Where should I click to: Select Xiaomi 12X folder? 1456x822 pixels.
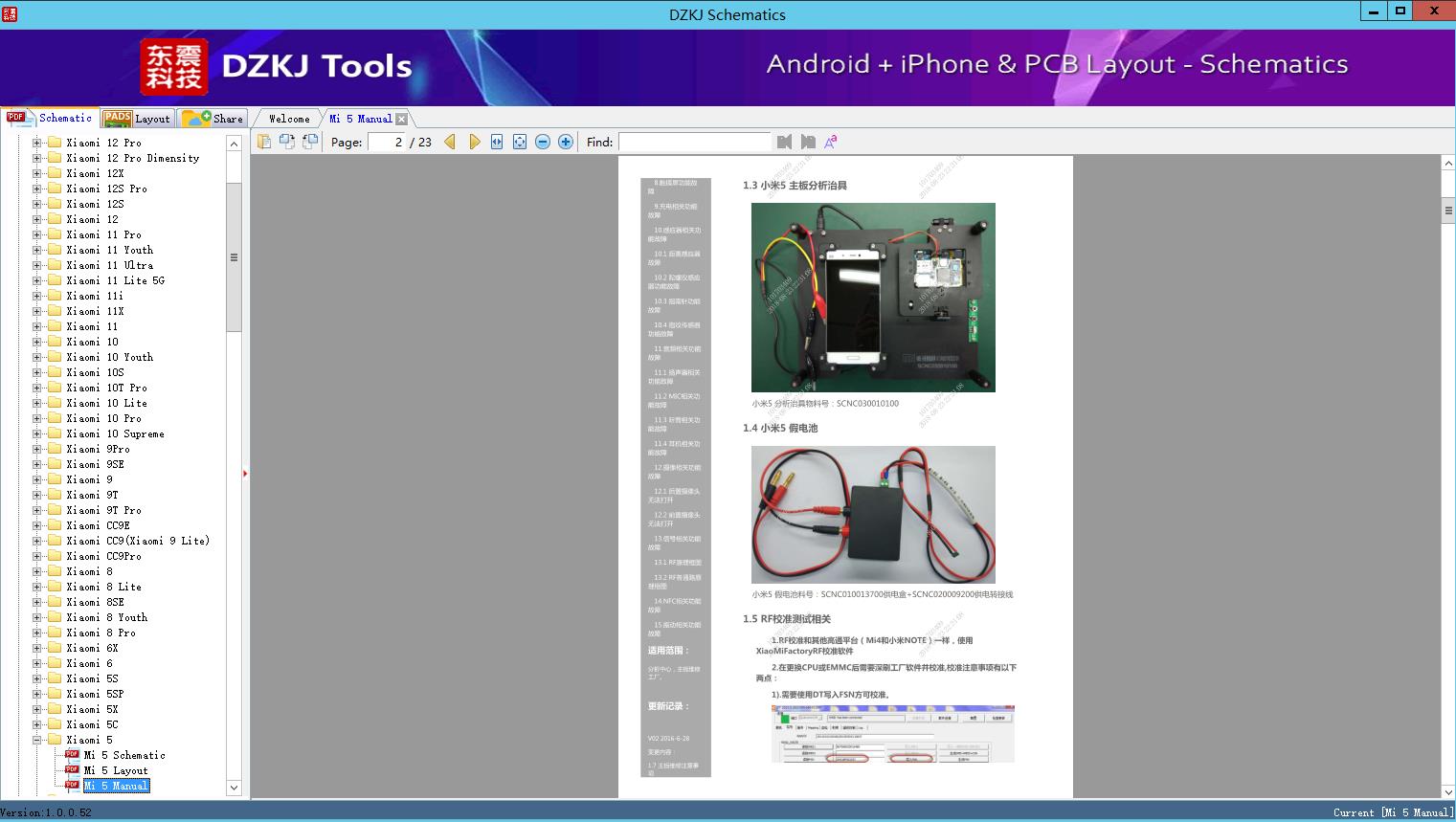[95, 173]
